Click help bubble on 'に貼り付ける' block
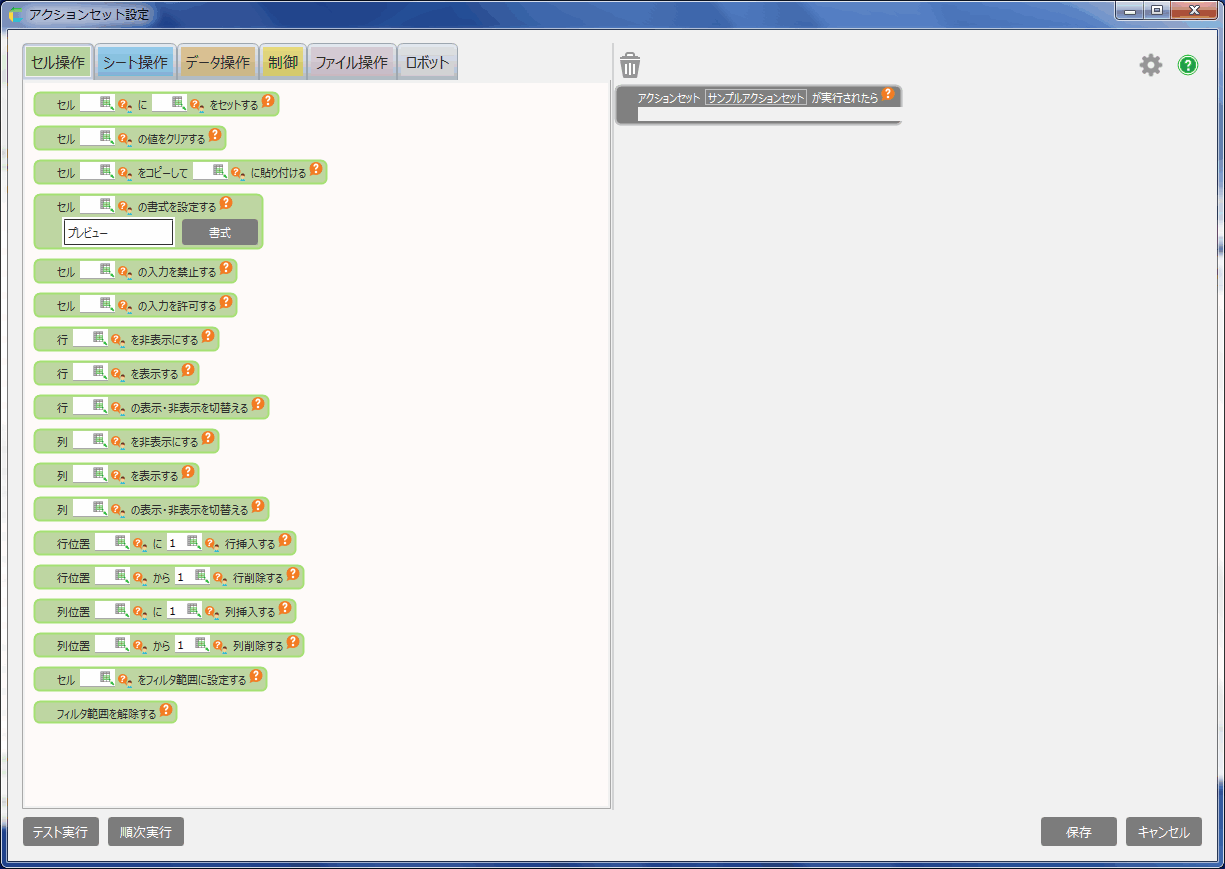Screen dimensions: 1225x869 point(316,168)
